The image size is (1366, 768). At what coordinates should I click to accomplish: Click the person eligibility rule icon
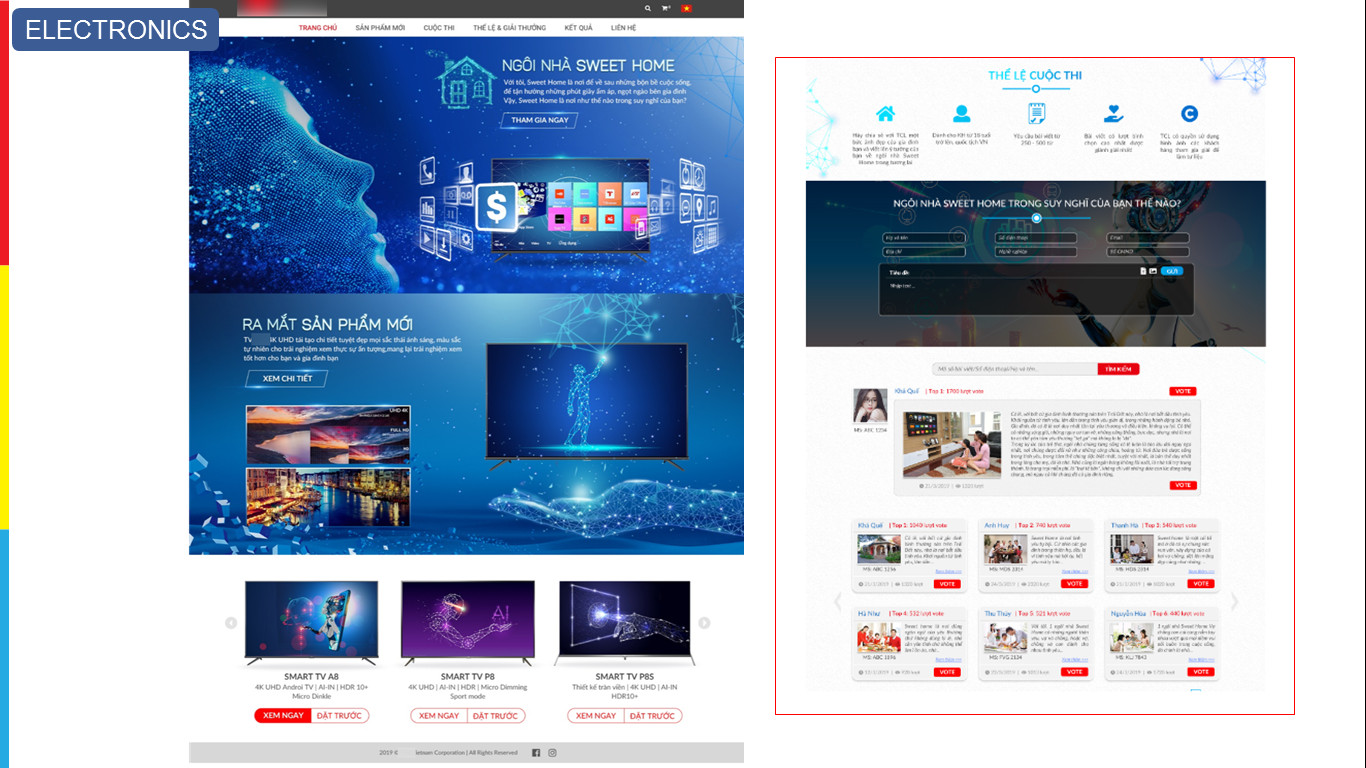(961, 113)
